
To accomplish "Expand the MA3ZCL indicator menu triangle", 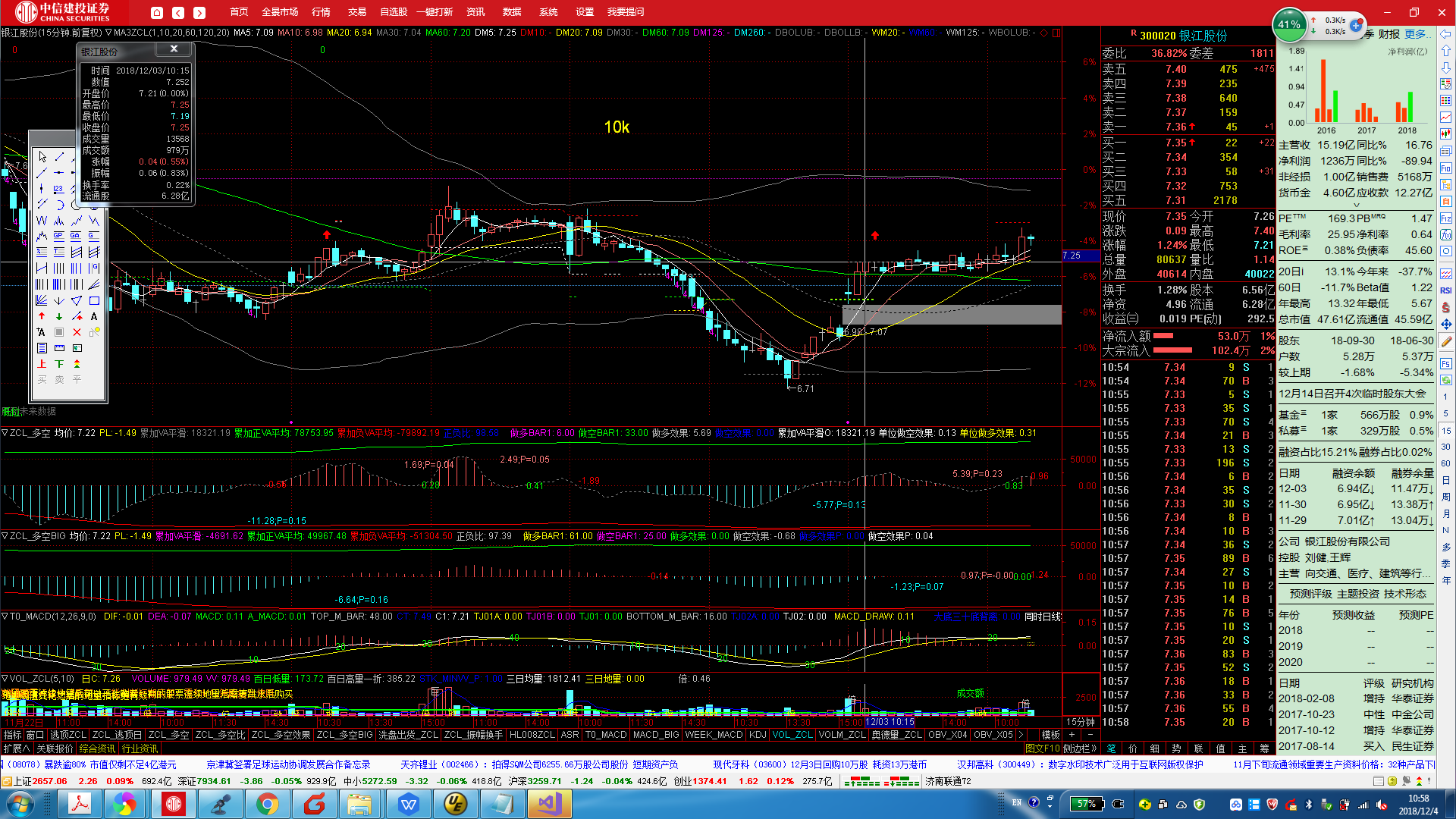I will pyautogui.click(x=108, y=33).
